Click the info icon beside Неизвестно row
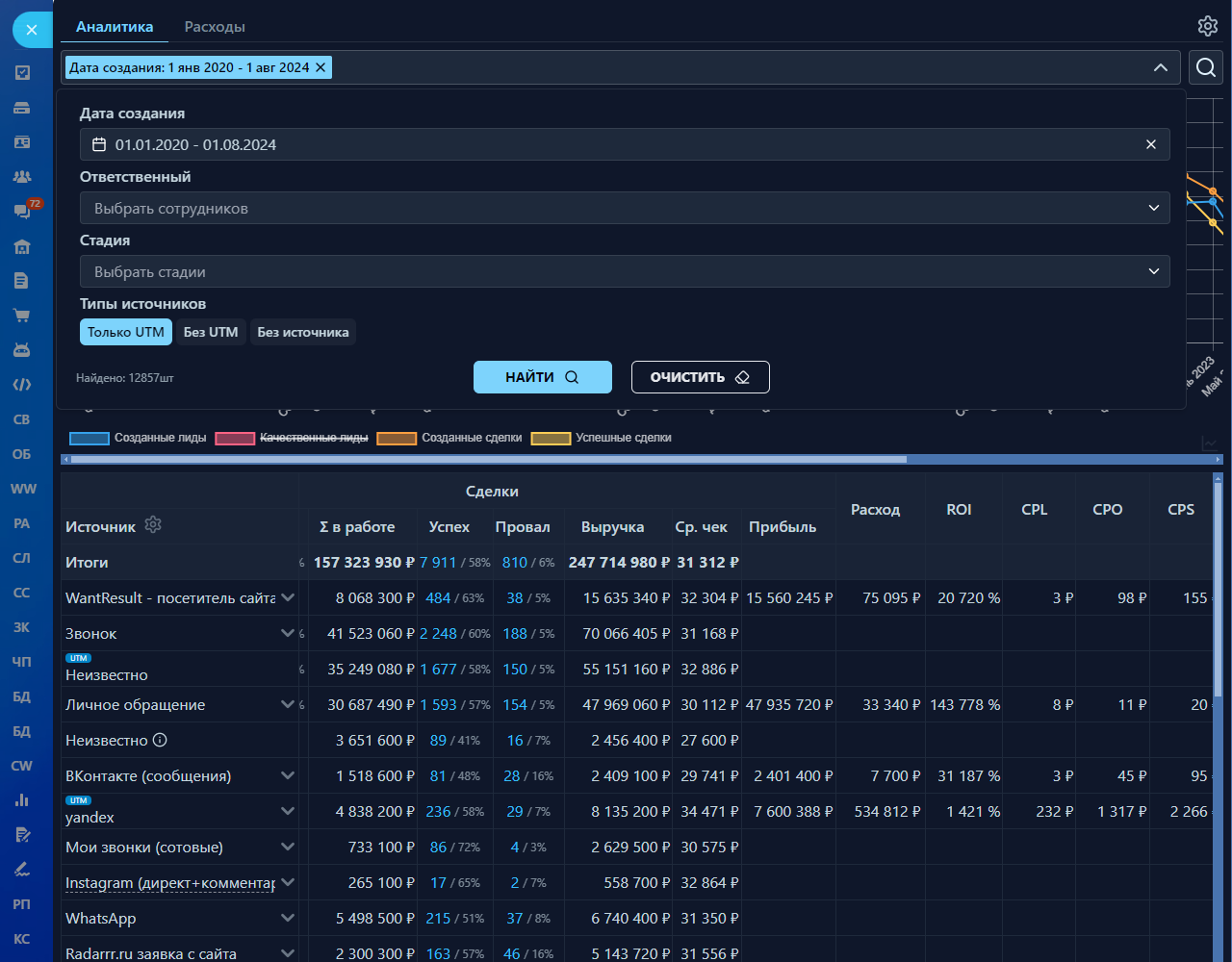Image resolution: width=1232 pixels, height=962 pixels. click(161, 740)
